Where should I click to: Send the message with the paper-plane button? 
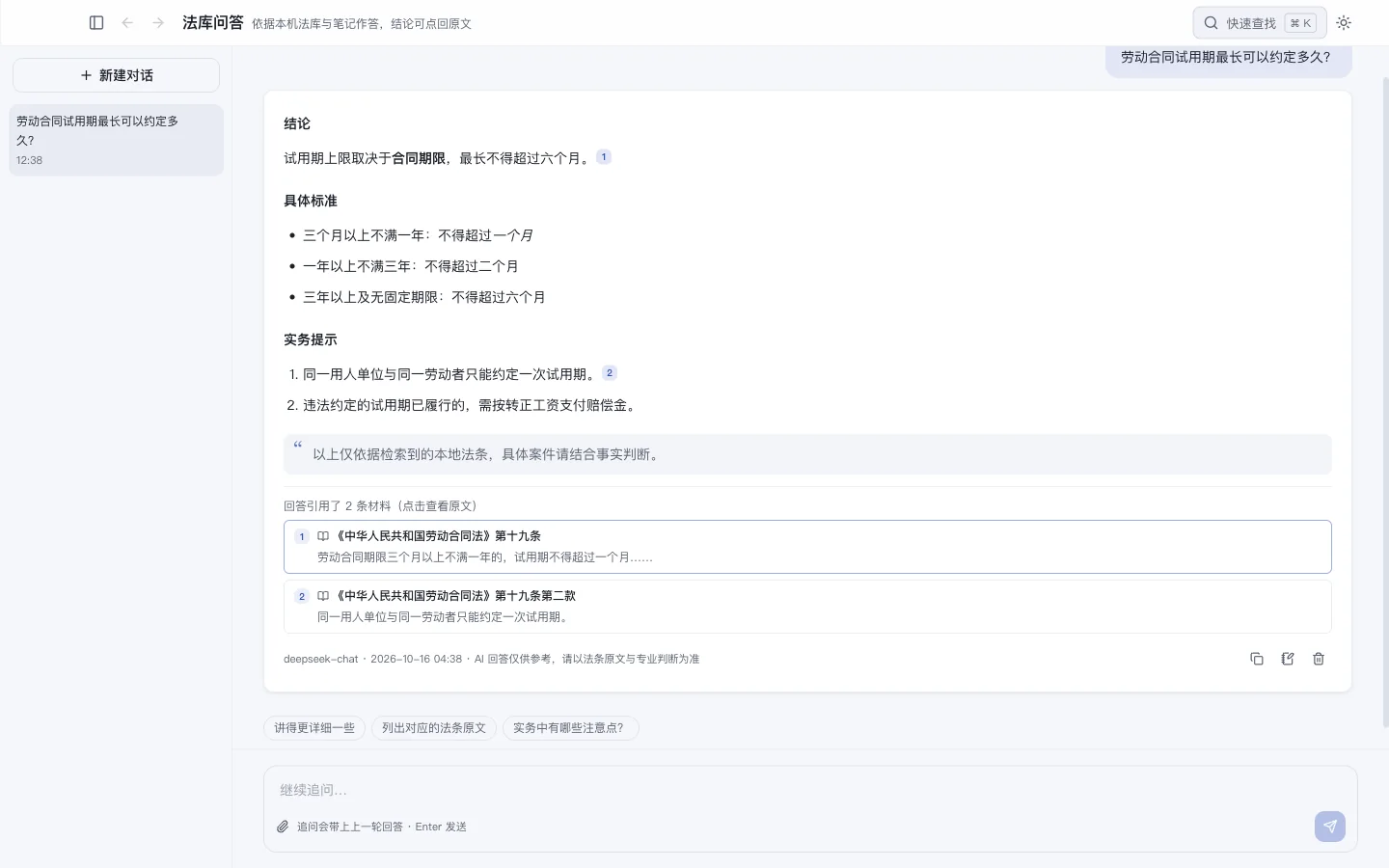(1330, 827)
